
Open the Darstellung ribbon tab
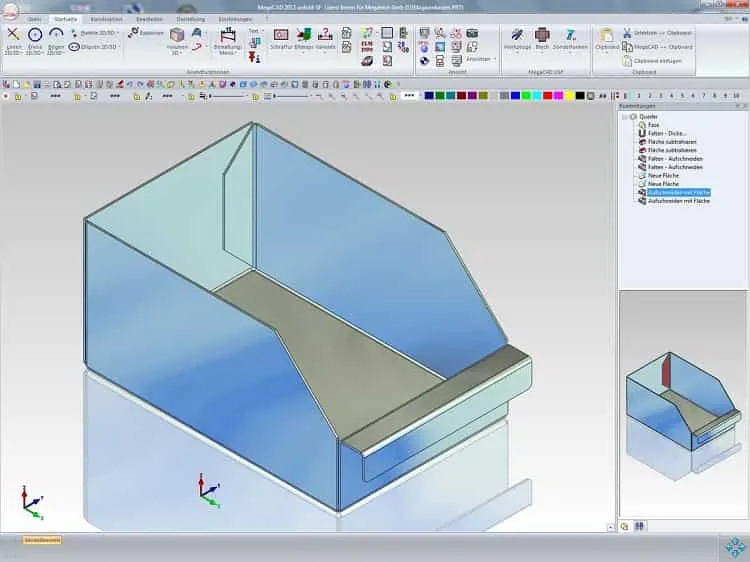point(190,19)
